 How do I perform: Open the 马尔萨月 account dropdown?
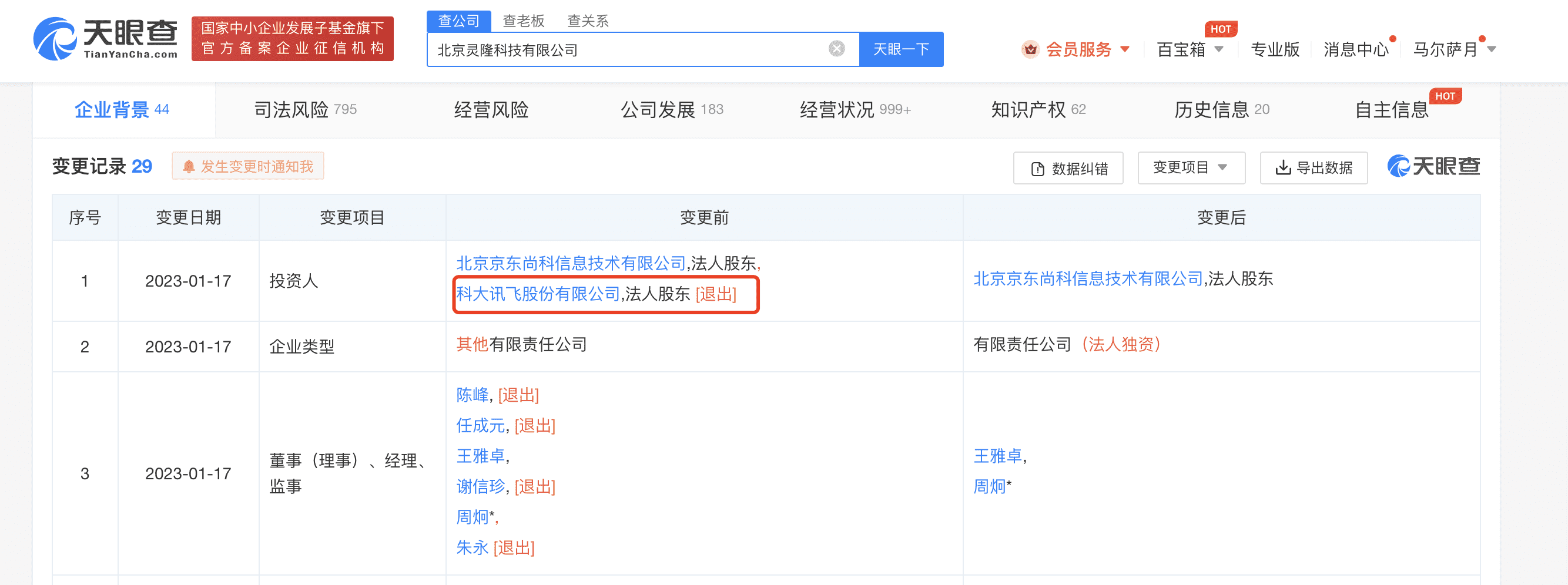tap(1453, 49)
